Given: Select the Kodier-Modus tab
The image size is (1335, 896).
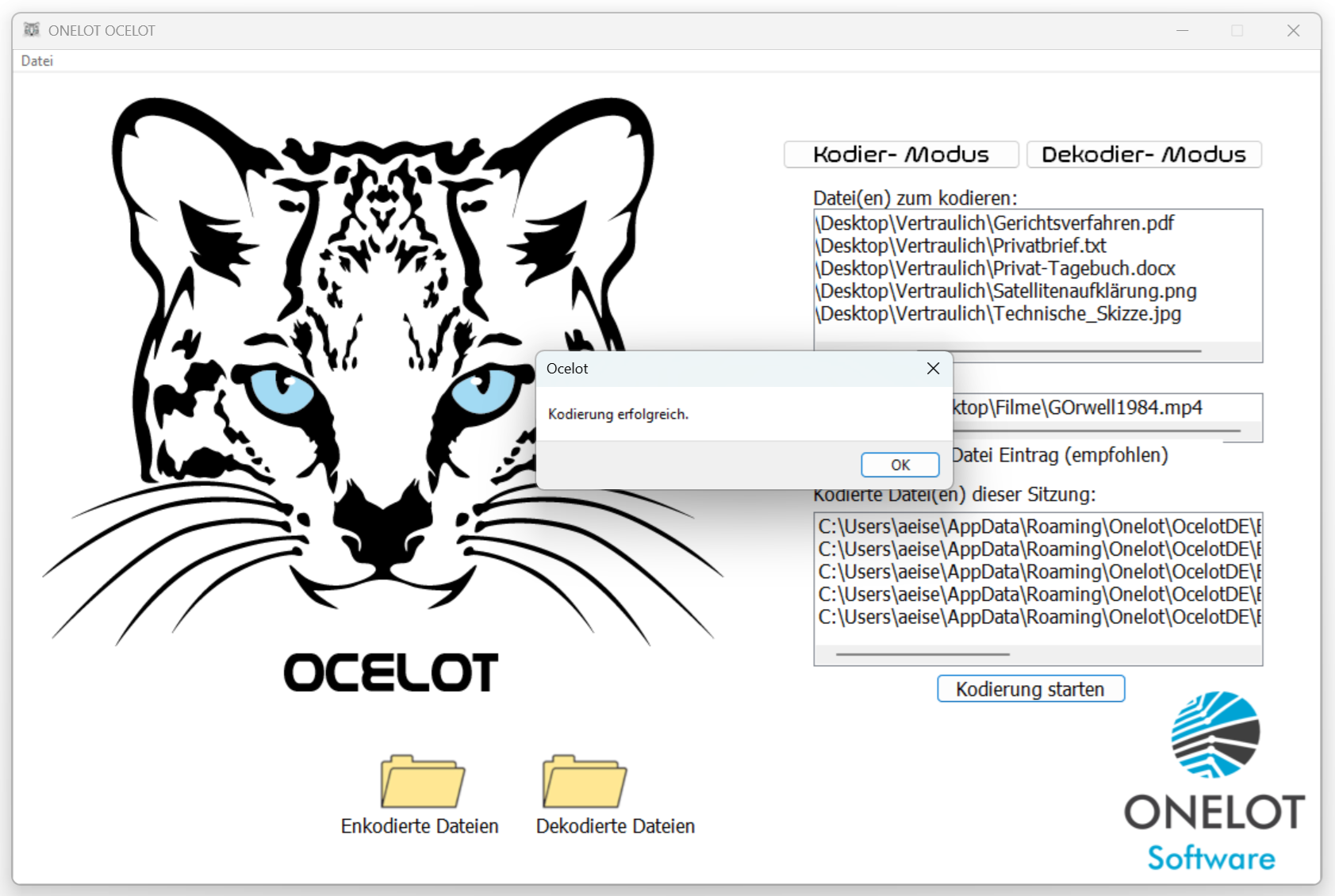Looking at the screenshot, I should (x=900, y=154).
